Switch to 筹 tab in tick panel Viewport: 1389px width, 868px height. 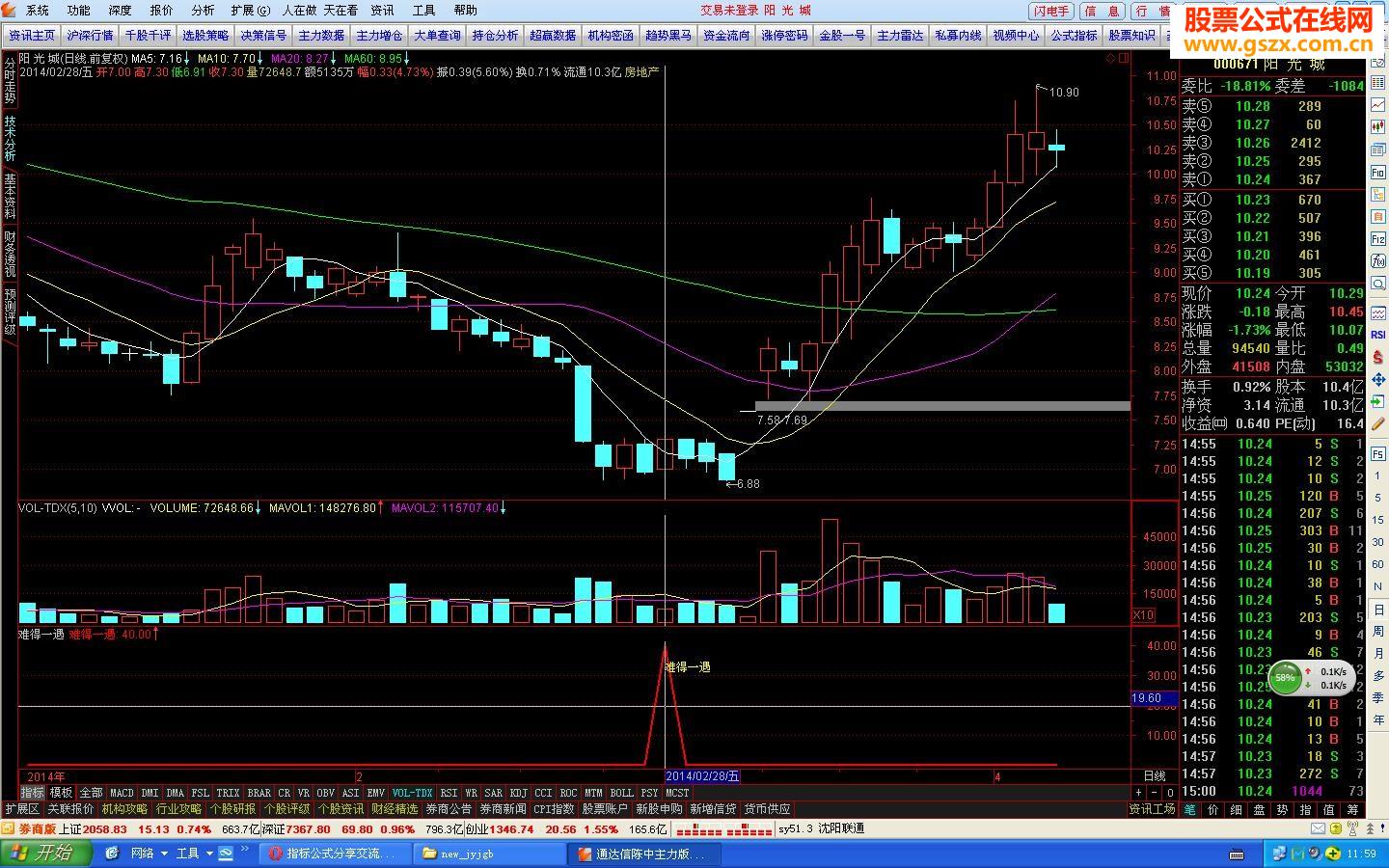point(1353,810)
